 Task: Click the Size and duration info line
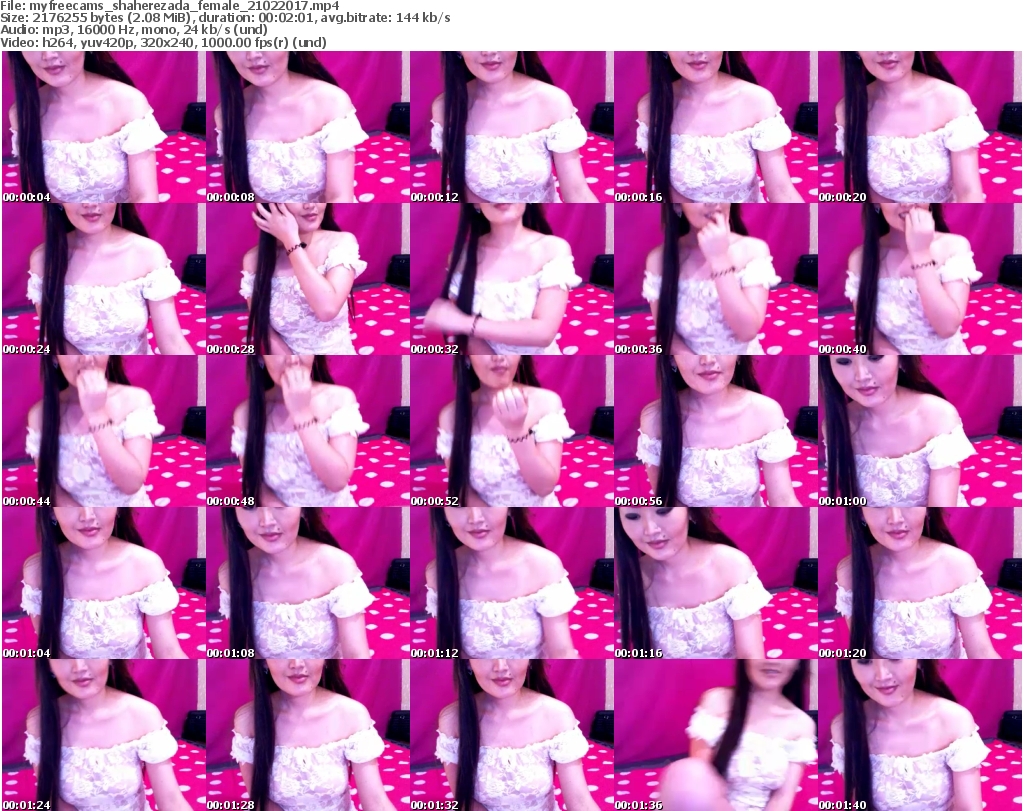pos(225,18)
